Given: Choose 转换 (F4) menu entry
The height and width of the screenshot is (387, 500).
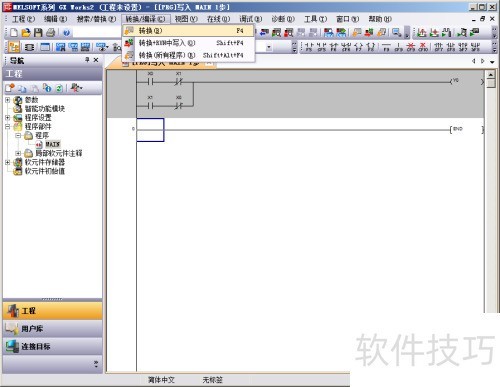Looking at the screenshot, I should (188, 31).
